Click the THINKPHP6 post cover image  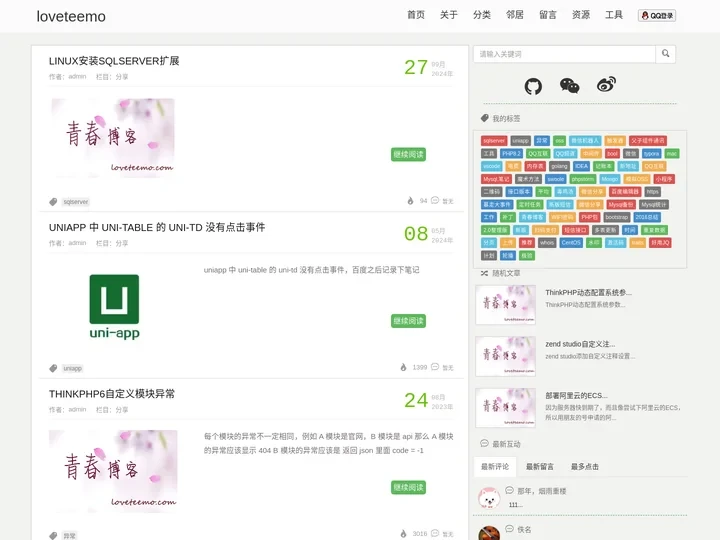coord(113,471)
